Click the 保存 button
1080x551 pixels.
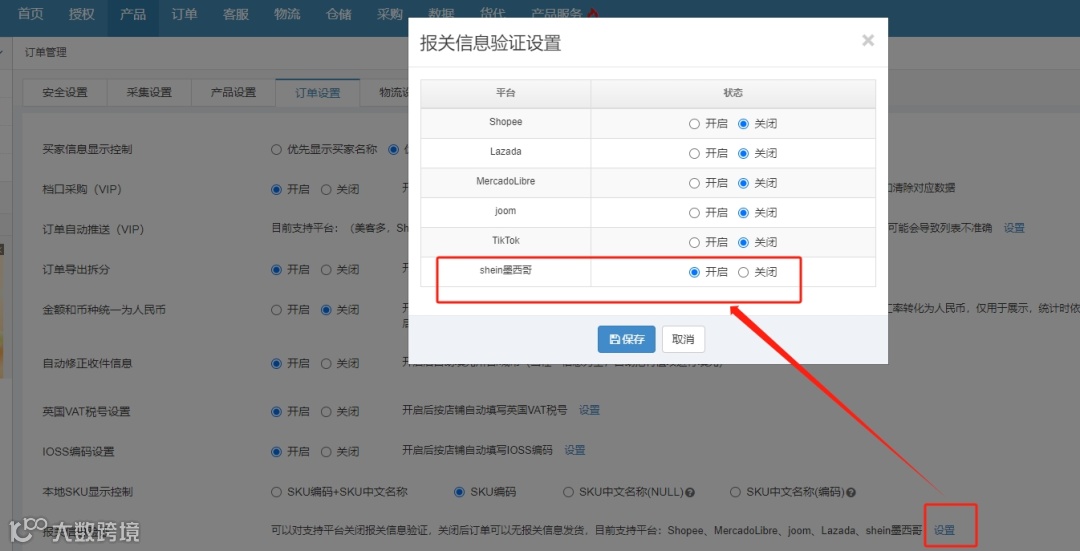(x=627, y=339)
